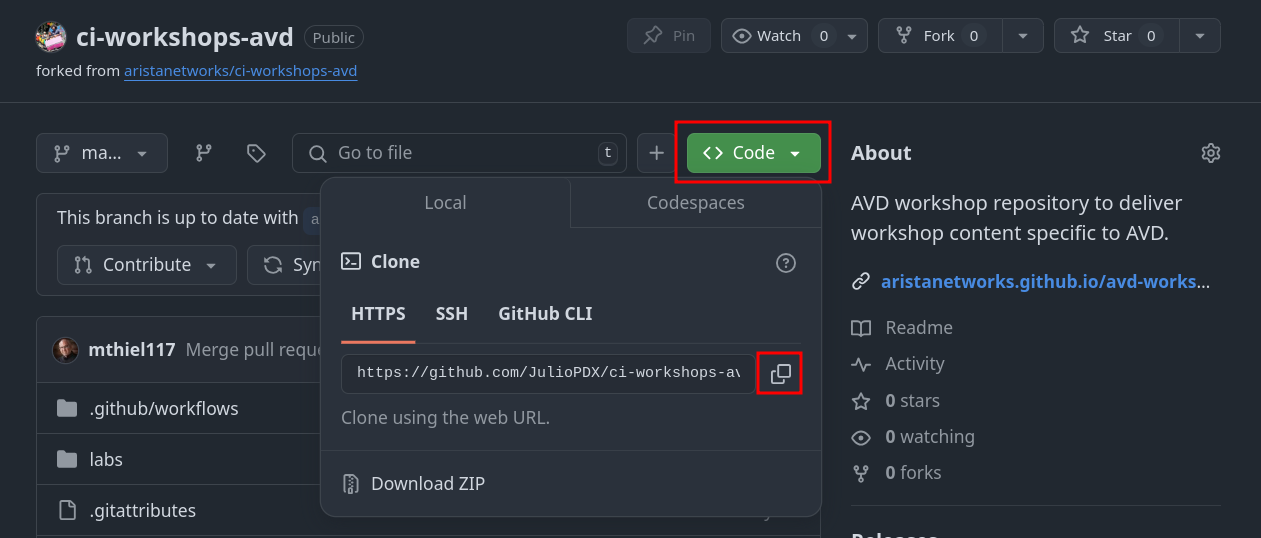Switch to the Codespaces tab

click(695, 203)
